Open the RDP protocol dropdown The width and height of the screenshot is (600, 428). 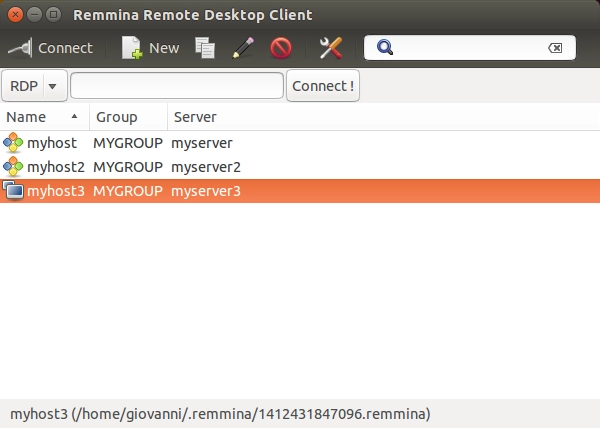click(34, 86)
